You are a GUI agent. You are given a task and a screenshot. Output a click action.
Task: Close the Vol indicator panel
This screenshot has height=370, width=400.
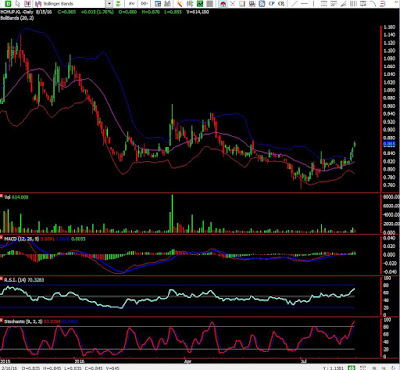click(2, 197)
